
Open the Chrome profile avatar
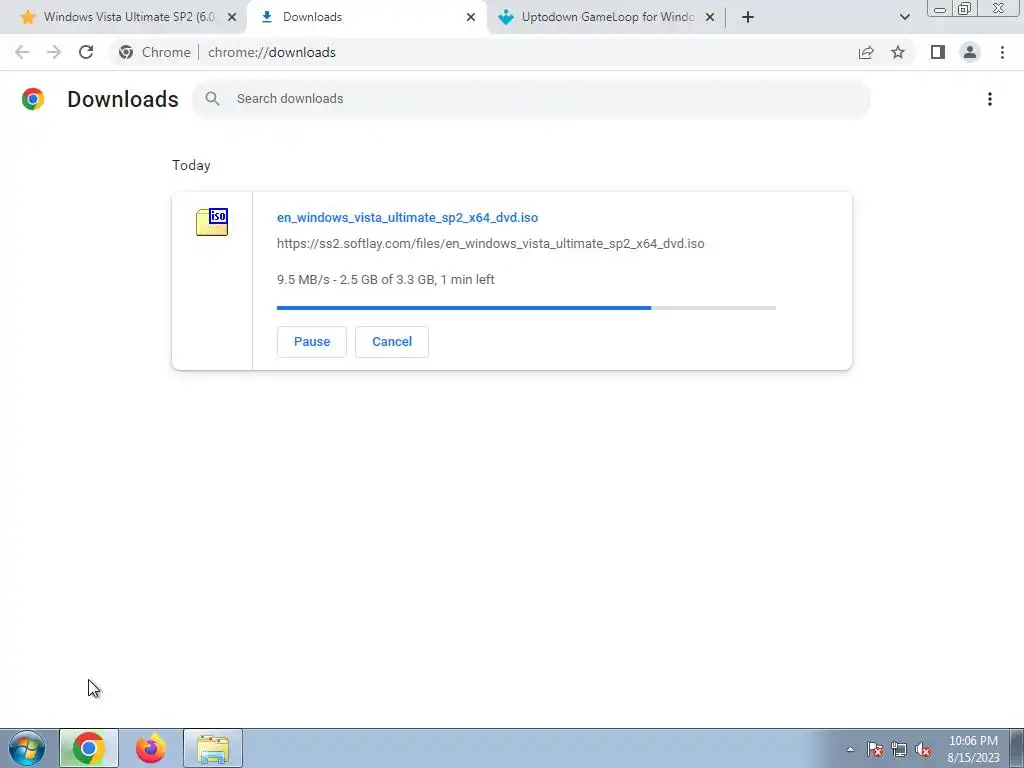coord(970,52)
